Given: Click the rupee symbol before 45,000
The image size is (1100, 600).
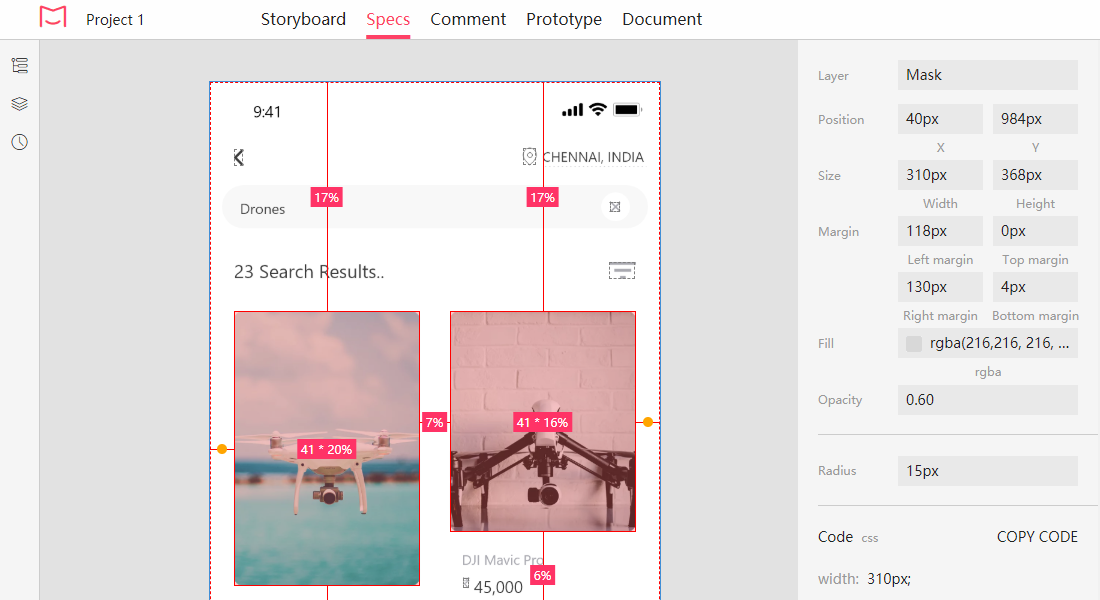Looking at the screenshot, I should (x=466, y=583).
